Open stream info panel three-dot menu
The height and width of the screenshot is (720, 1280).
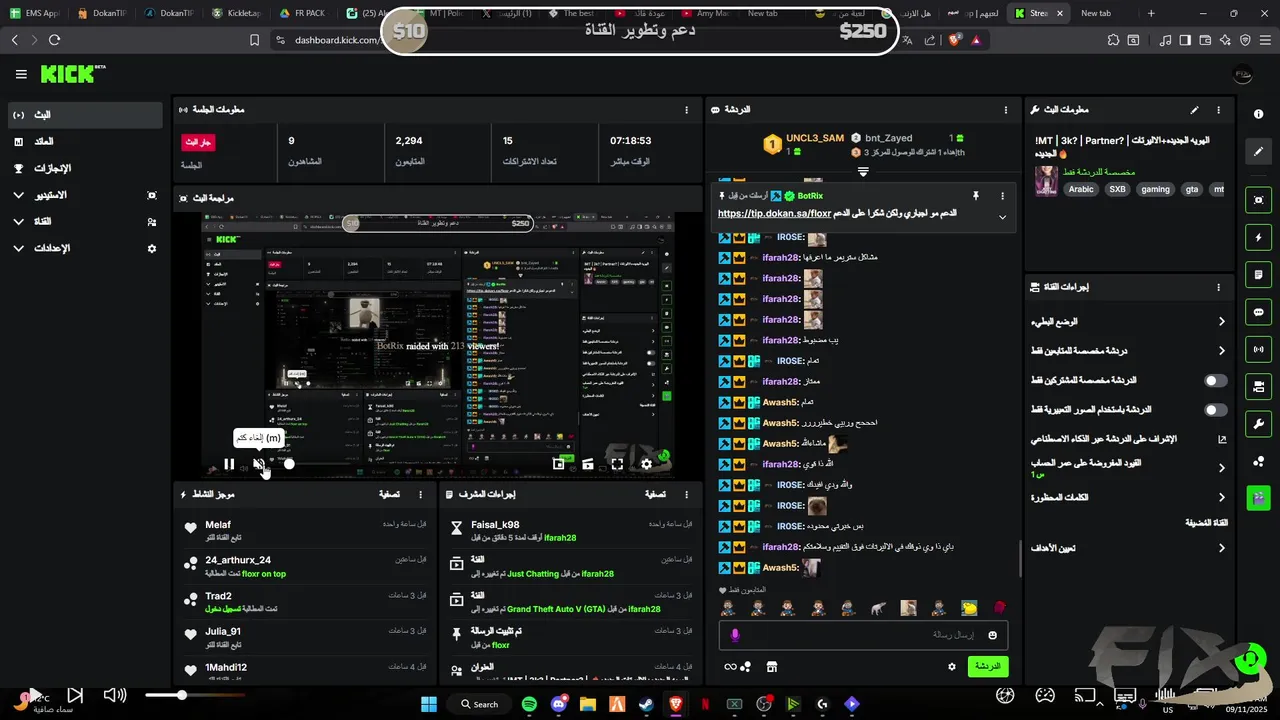pyautogui.click(x=1218, y=110)
